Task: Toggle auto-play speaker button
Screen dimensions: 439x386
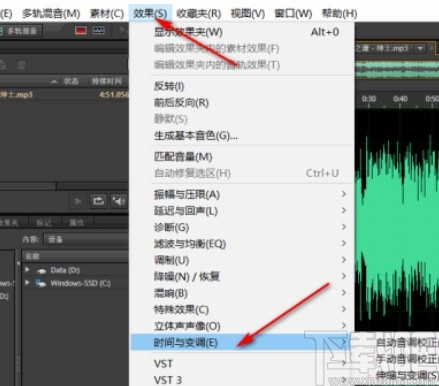Action: pyautogui.click(x=119, y=201)
